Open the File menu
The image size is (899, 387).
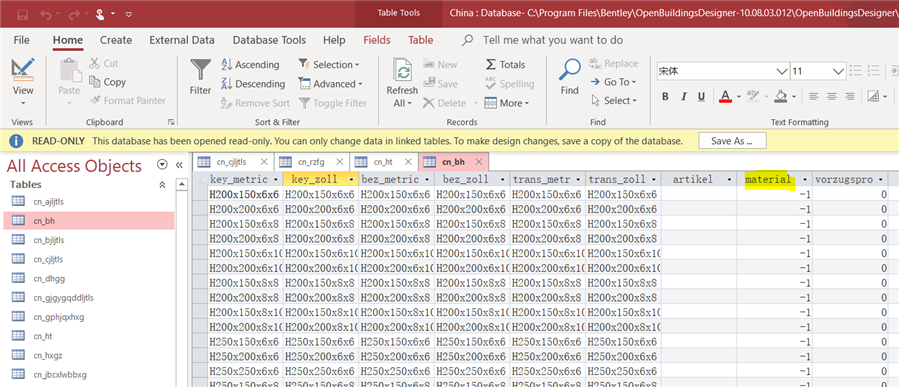point(21,40)
